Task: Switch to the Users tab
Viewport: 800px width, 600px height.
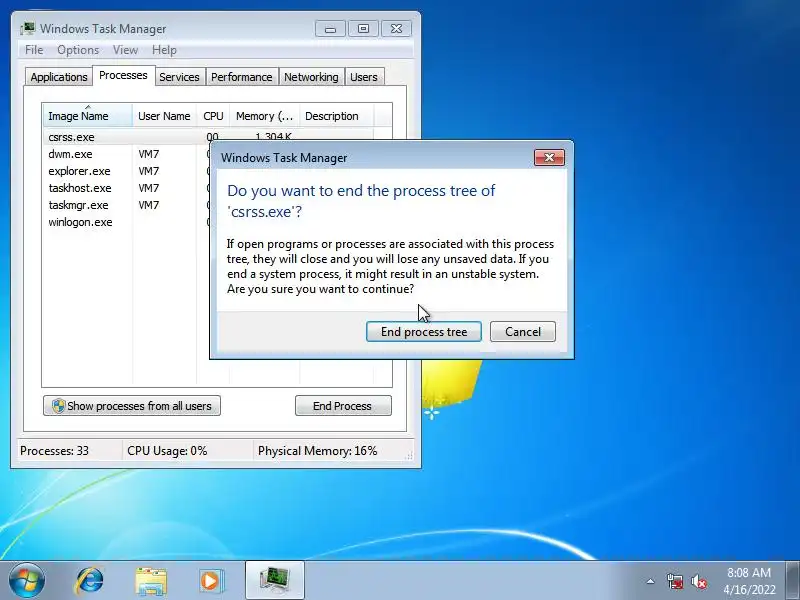Action: point(364,77)
